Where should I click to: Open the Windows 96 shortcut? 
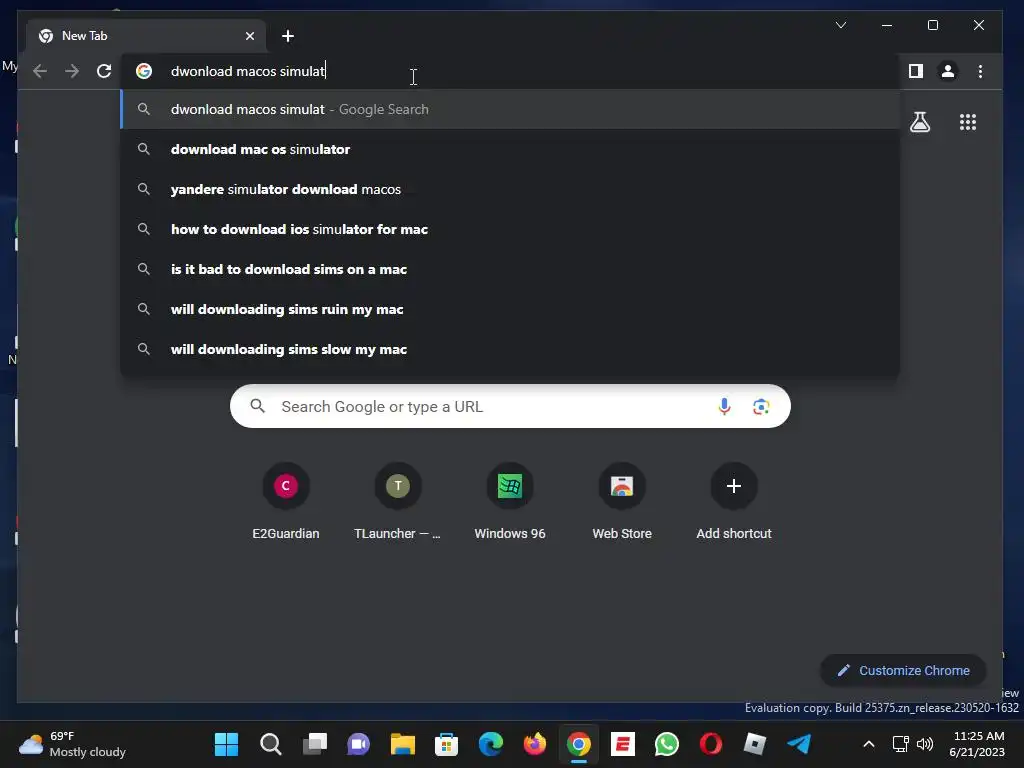[x=510, y=502]
